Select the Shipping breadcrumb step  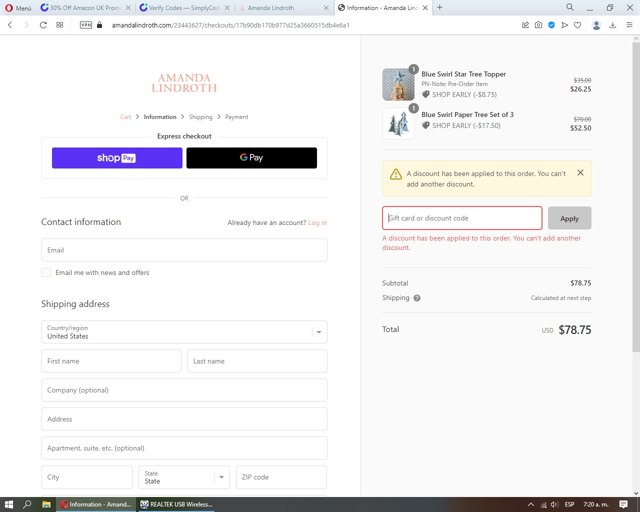coord(200,117)
